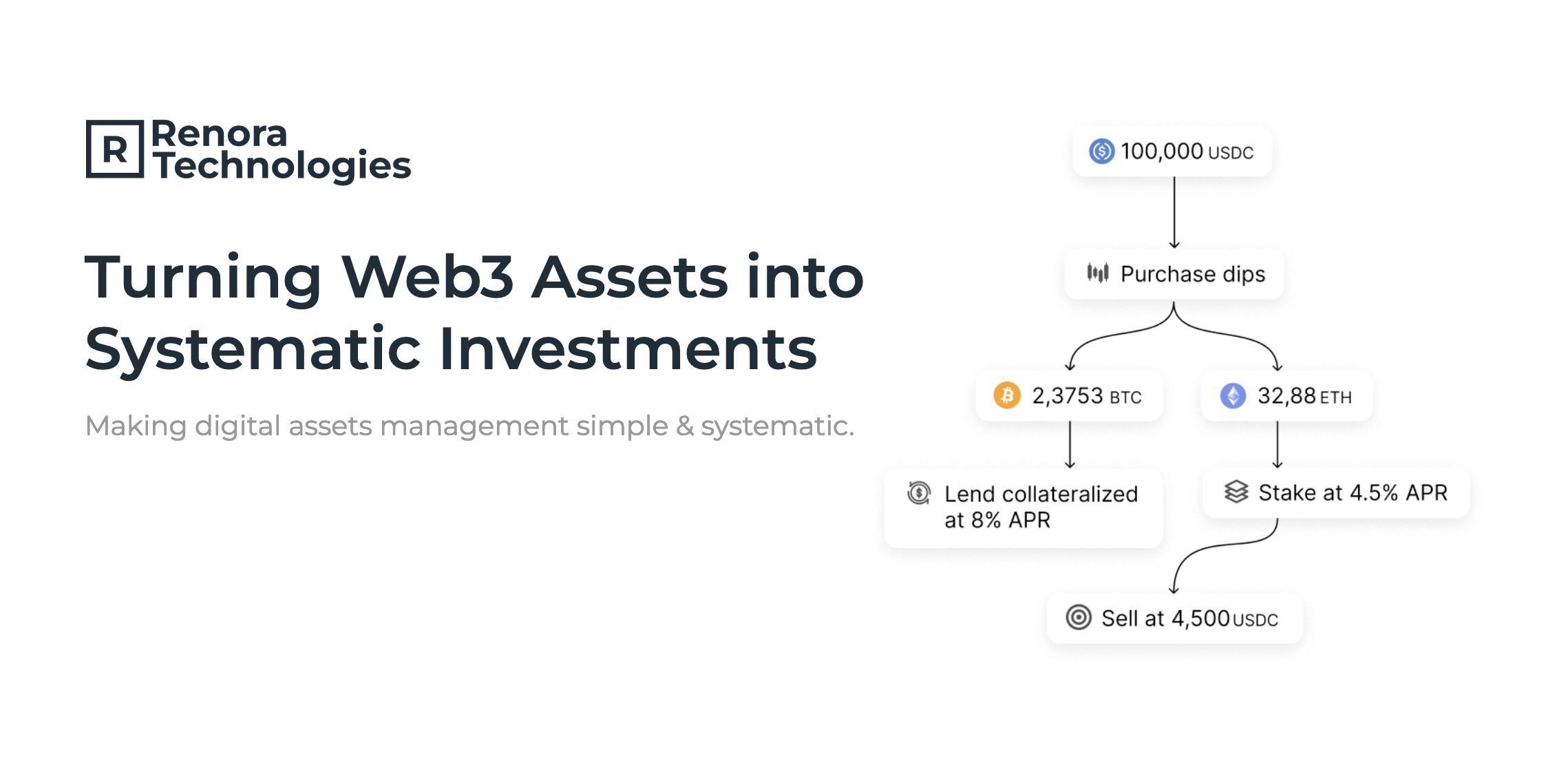Click the lending dollar cycle icon
The width and height of the screenshot is (1568, 759).
click(x=919, y=492)
